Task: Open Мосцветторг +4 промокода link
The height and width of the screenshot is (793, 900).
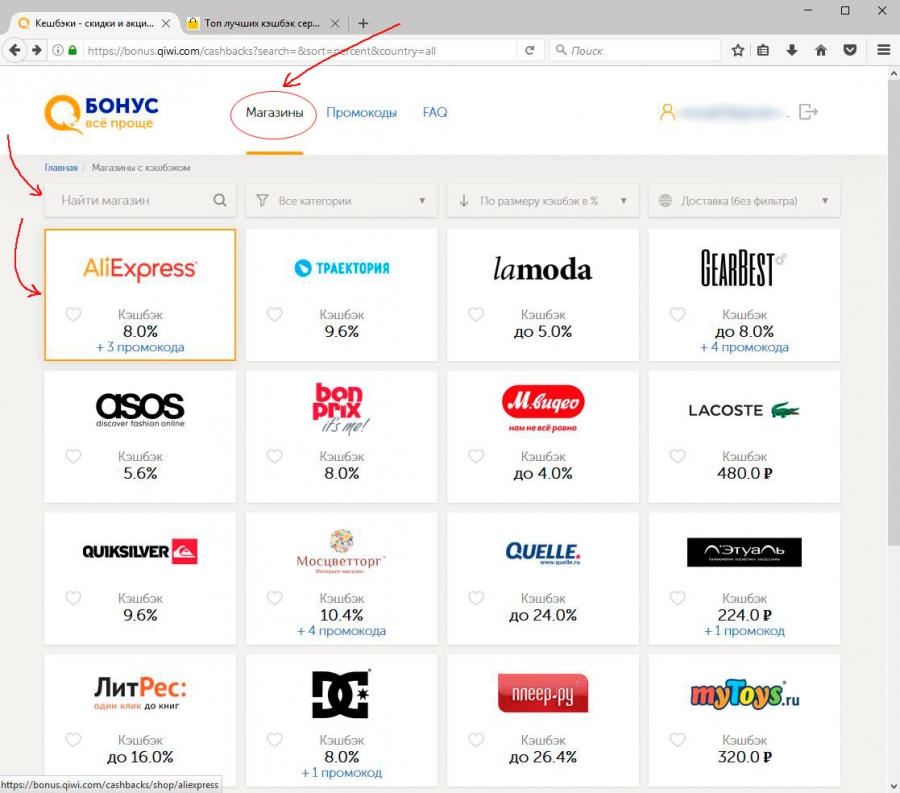Action: click(342, 631)
